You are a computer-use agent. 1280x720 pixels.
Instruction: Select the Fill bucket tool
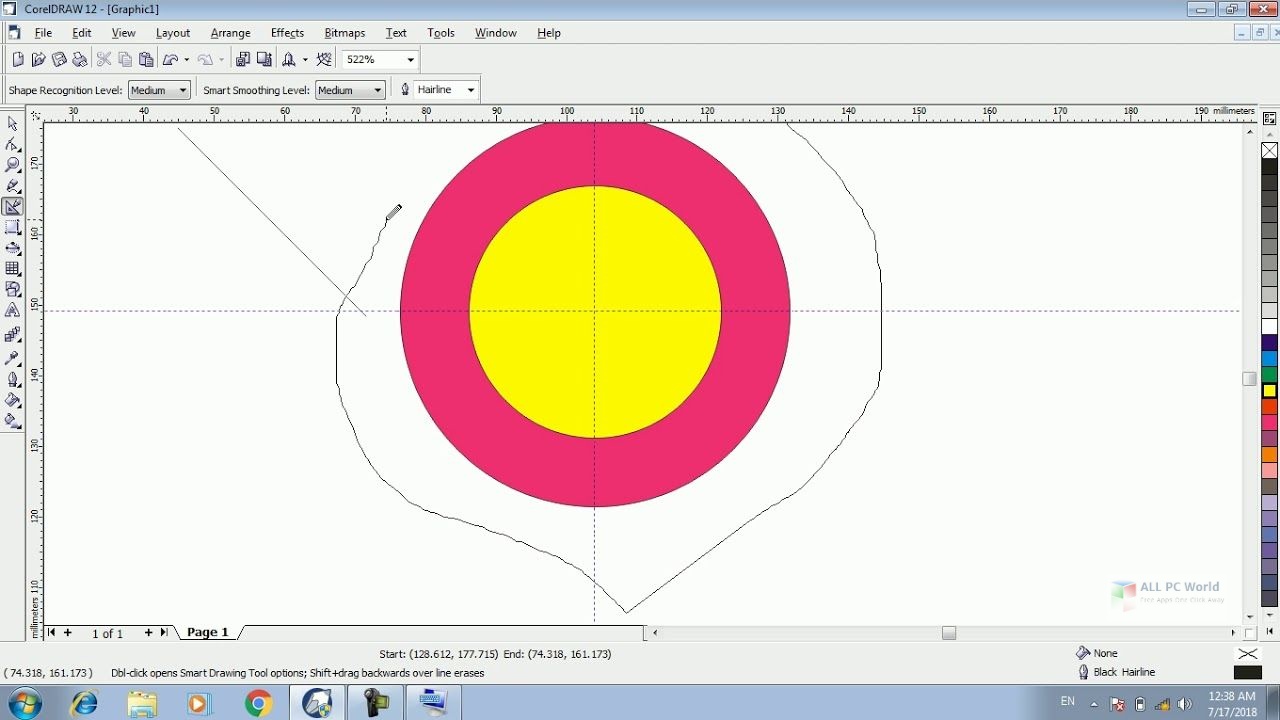(x=13, y=400)
